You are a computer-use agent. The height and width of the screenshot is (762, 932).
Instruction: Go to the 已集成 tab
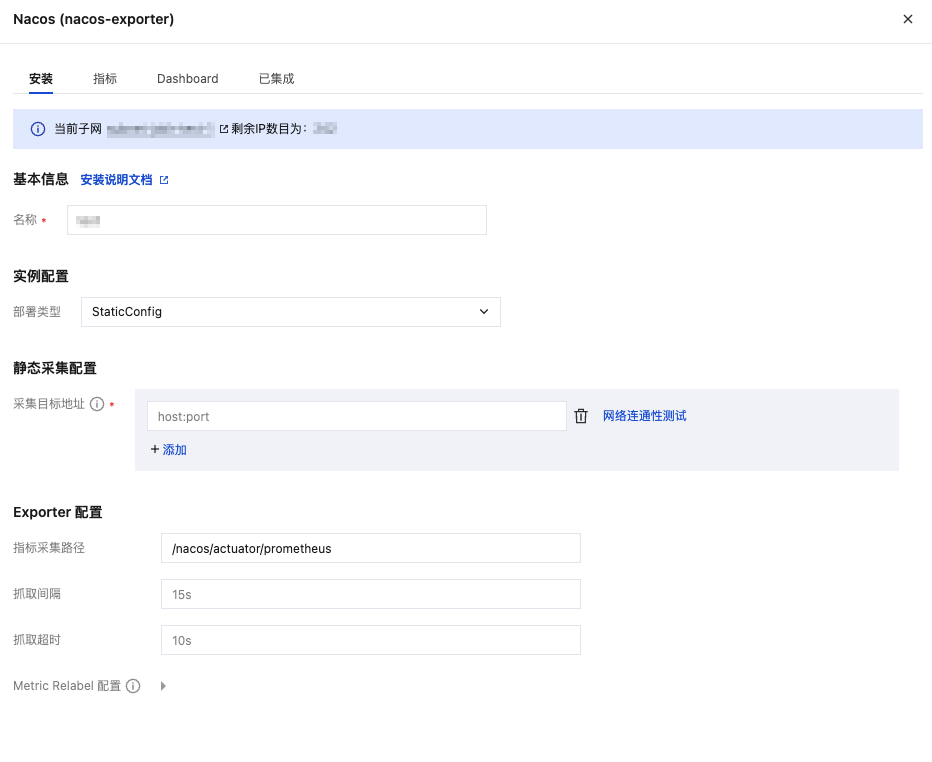pyautogui.click(x=276, y=79)
